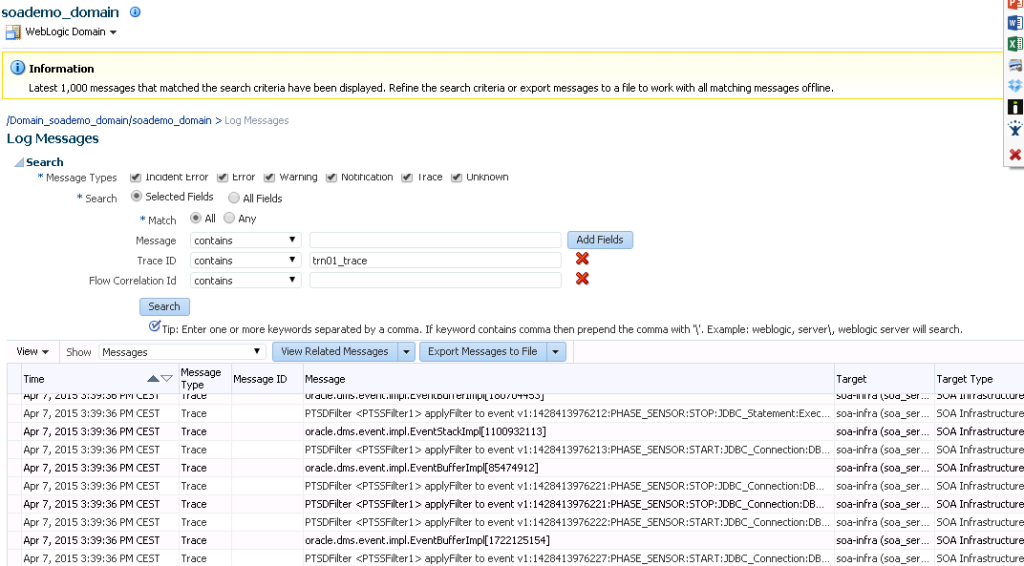Close the side launcher bar with red X
1024x566 pixels.
click(1015, 155)
